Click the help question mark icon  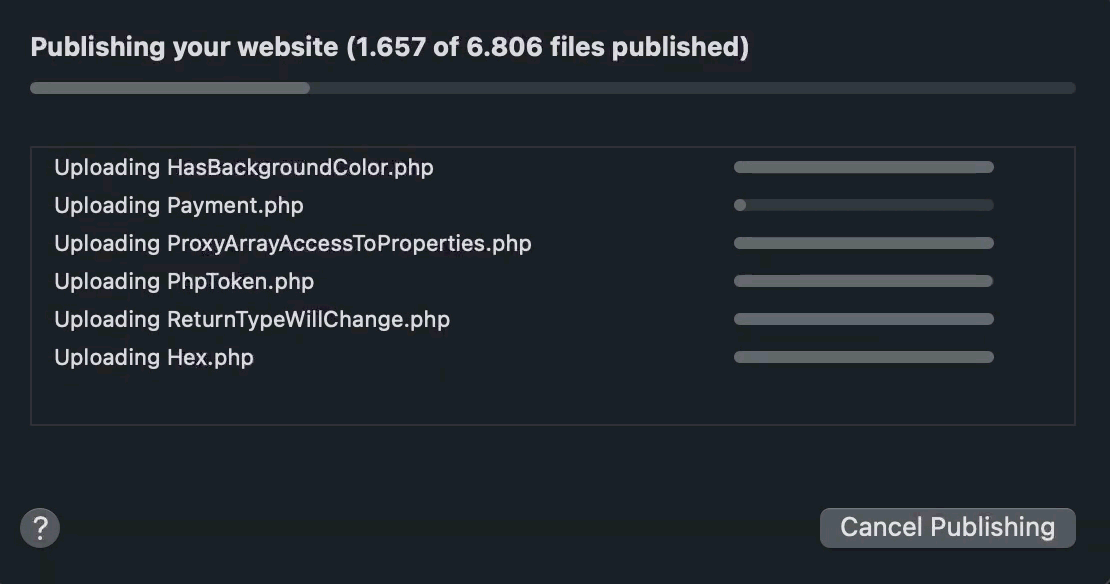coord(40,527)
